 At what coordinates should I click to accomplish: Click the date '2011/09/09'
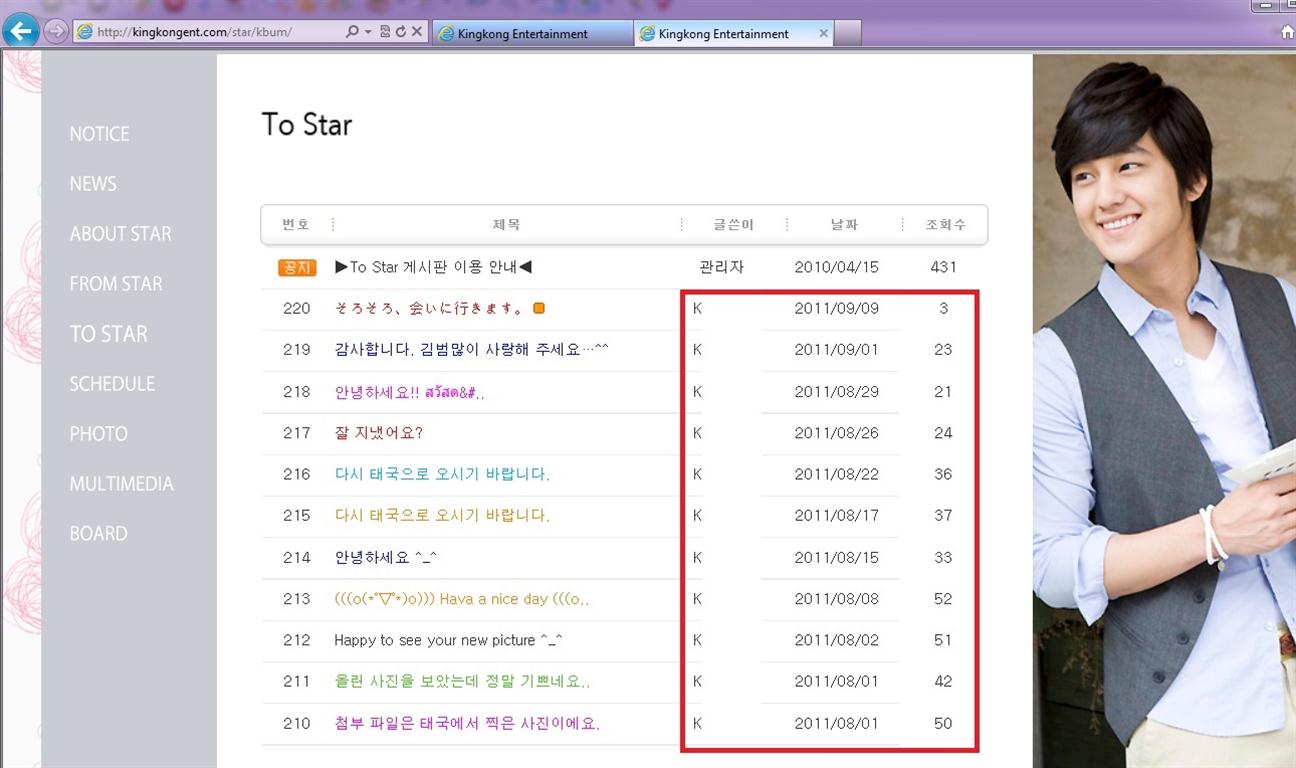tap(837, 308)
